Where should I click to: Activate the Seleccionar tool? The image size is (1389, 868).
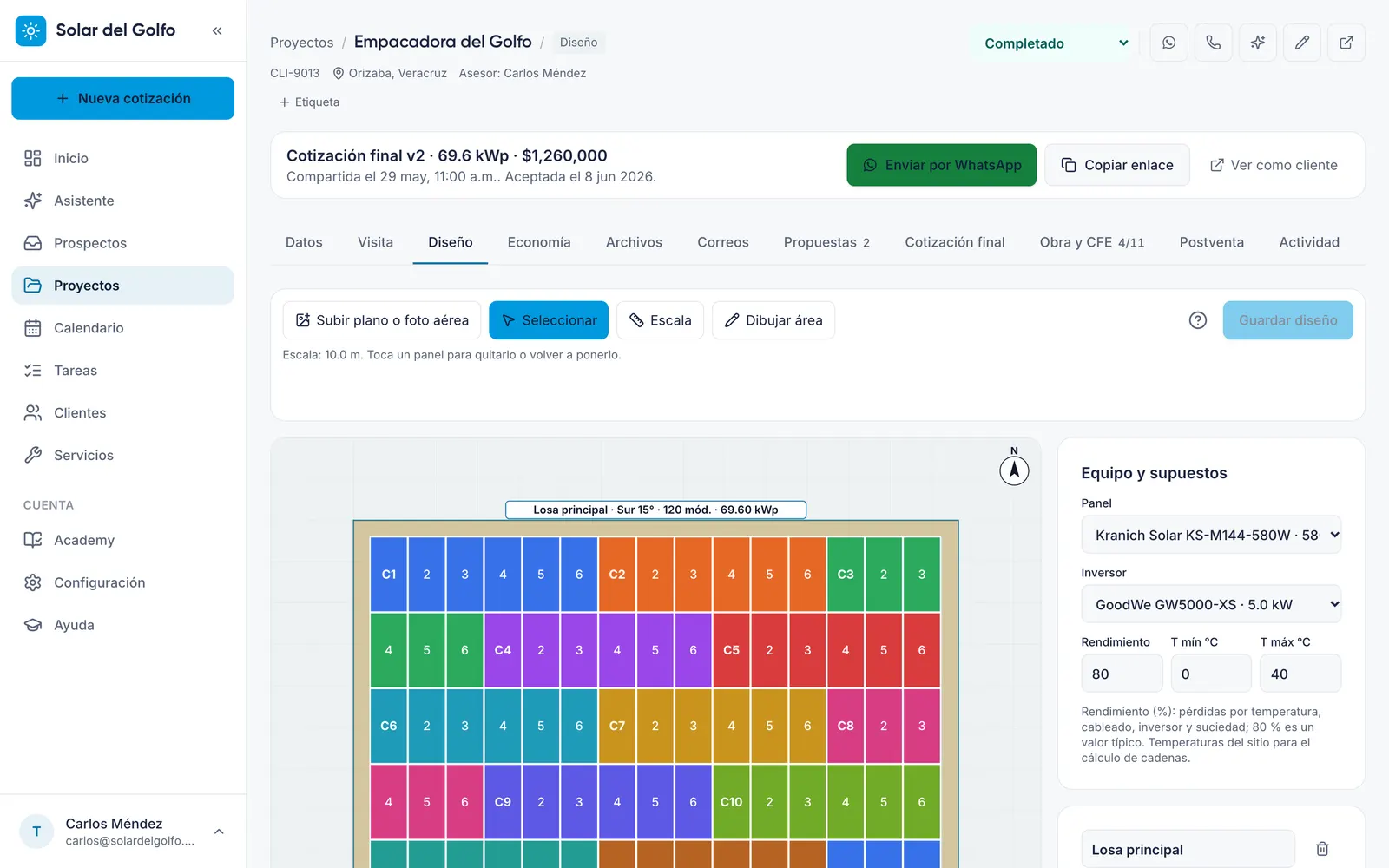pyautogui.click(x=549, y=320)
